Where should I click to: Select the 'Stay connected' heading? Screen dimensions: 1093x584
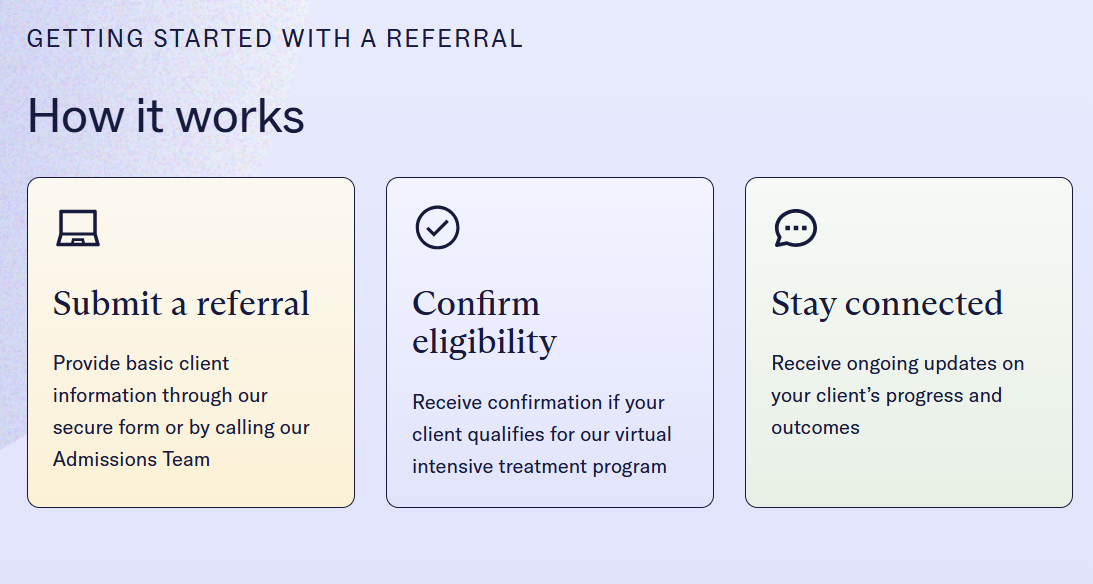(x=887, y=304)
